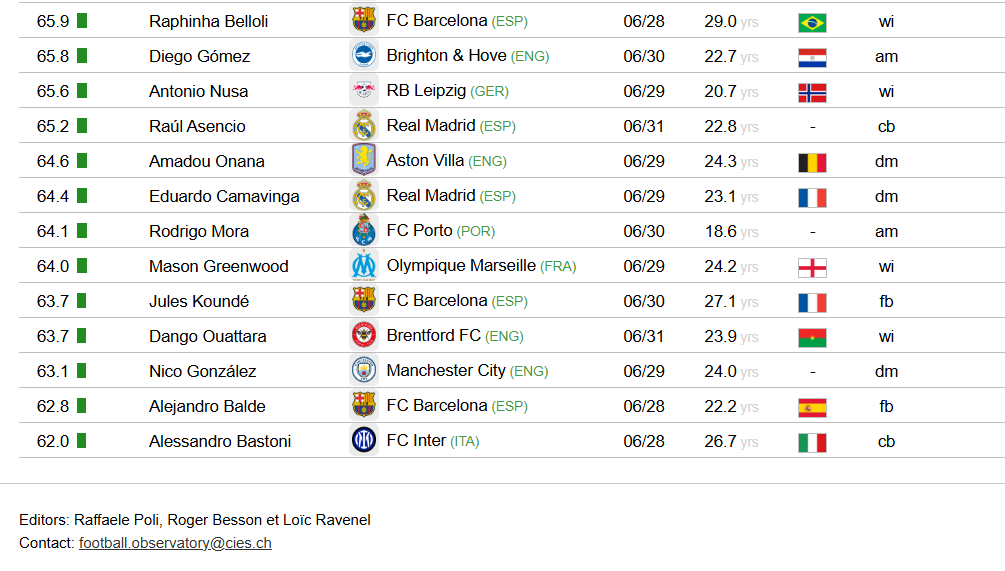Click the Brighton & Hove club logo
Screen dimensions: 1005x571
(363, 55)
